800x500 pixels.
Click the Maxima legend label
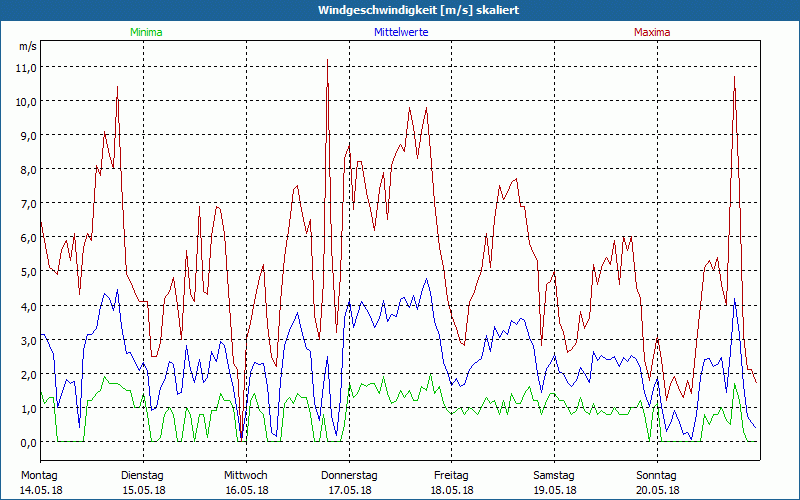[652, 32]
